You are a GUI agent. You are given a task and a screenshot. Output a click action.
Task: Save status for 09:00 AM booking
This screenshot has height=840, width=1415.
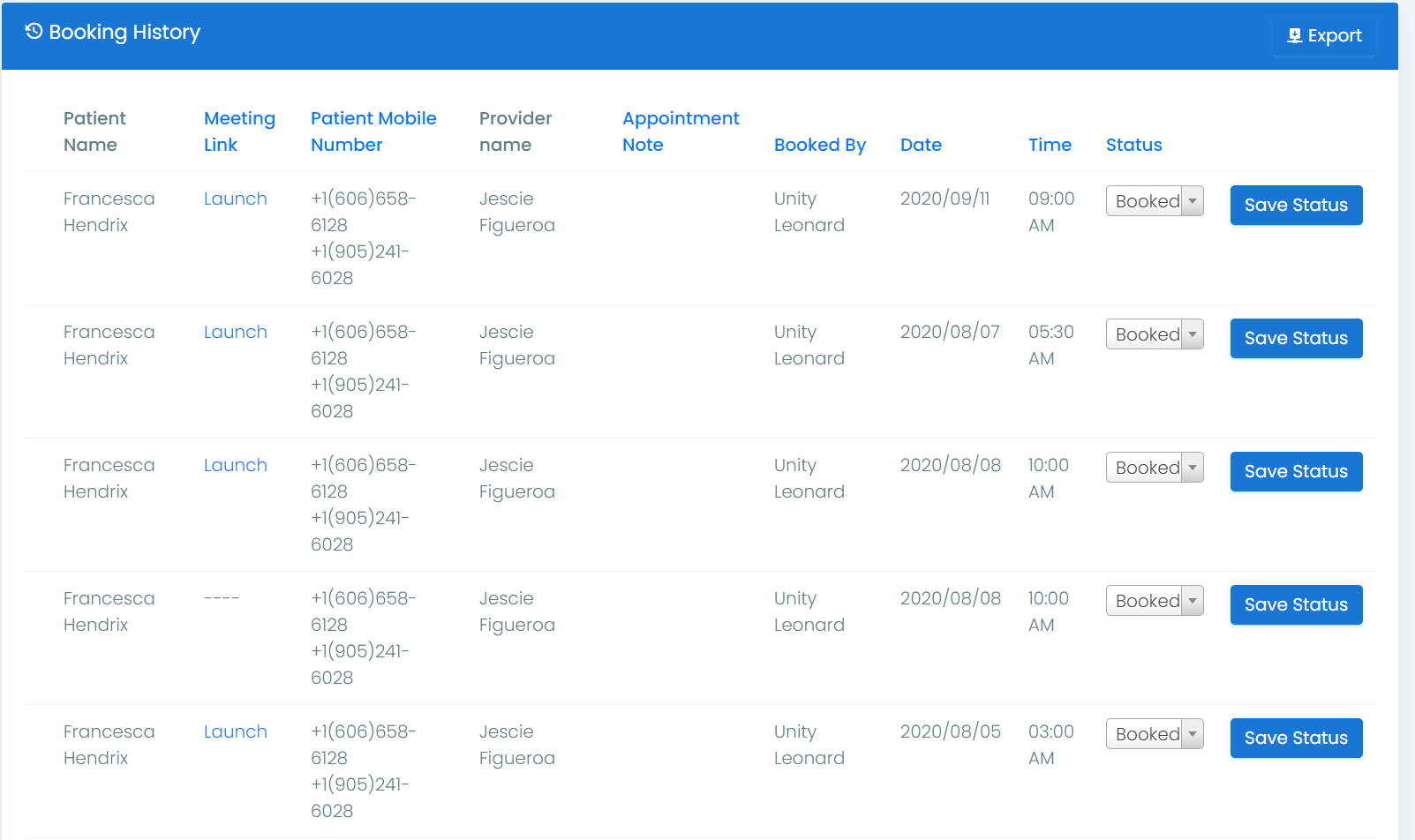(x=1296, y=205)
